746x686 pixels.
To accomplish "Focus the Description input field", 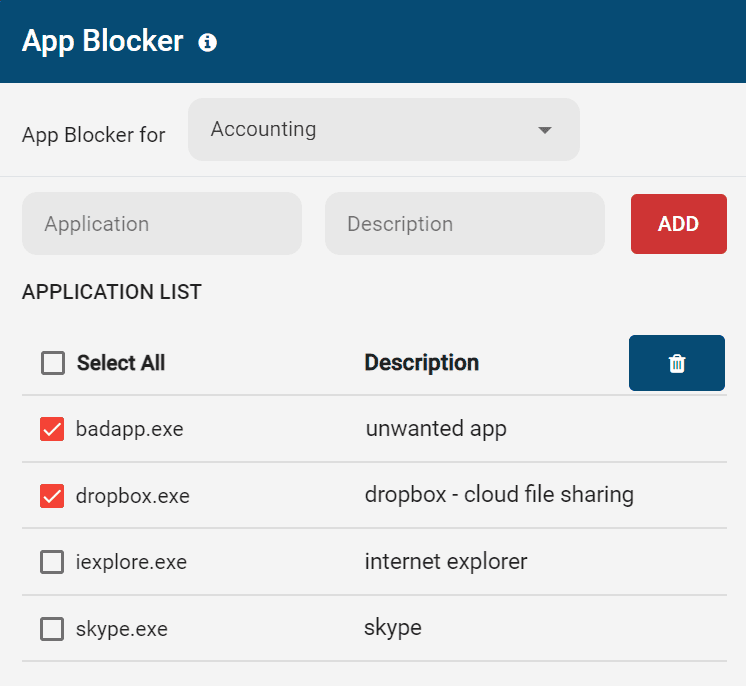I will (x=464, y=224).
